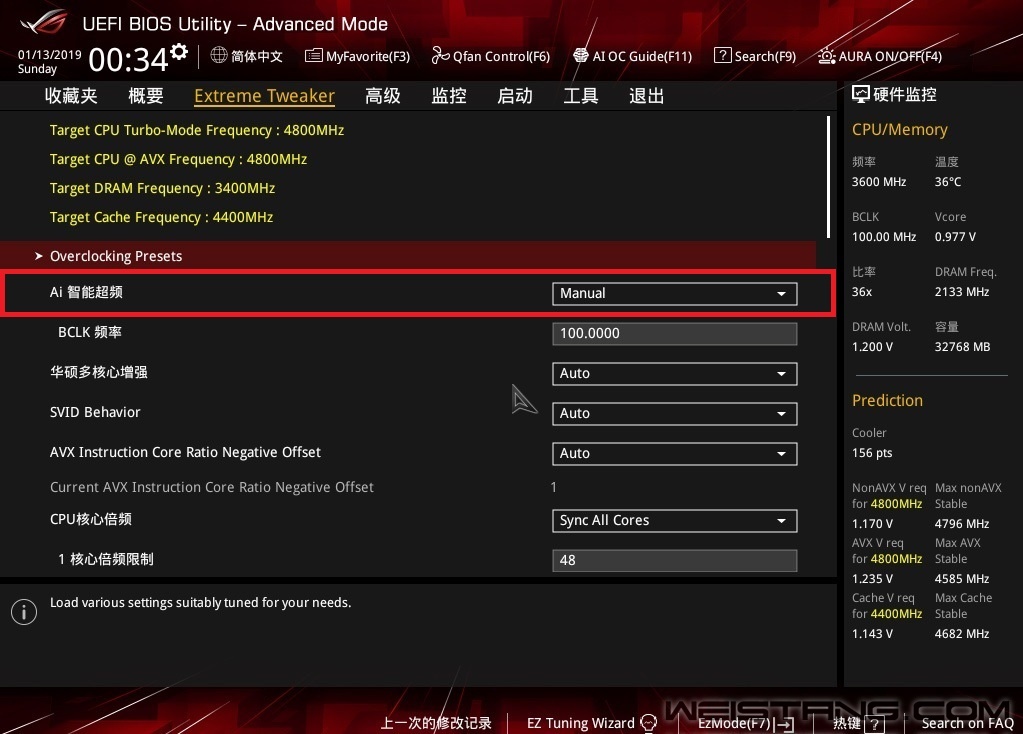Viewport: 1023px width, 734px height.
Task: Click Search on FAQ
Action: click(x=968, y=723)
